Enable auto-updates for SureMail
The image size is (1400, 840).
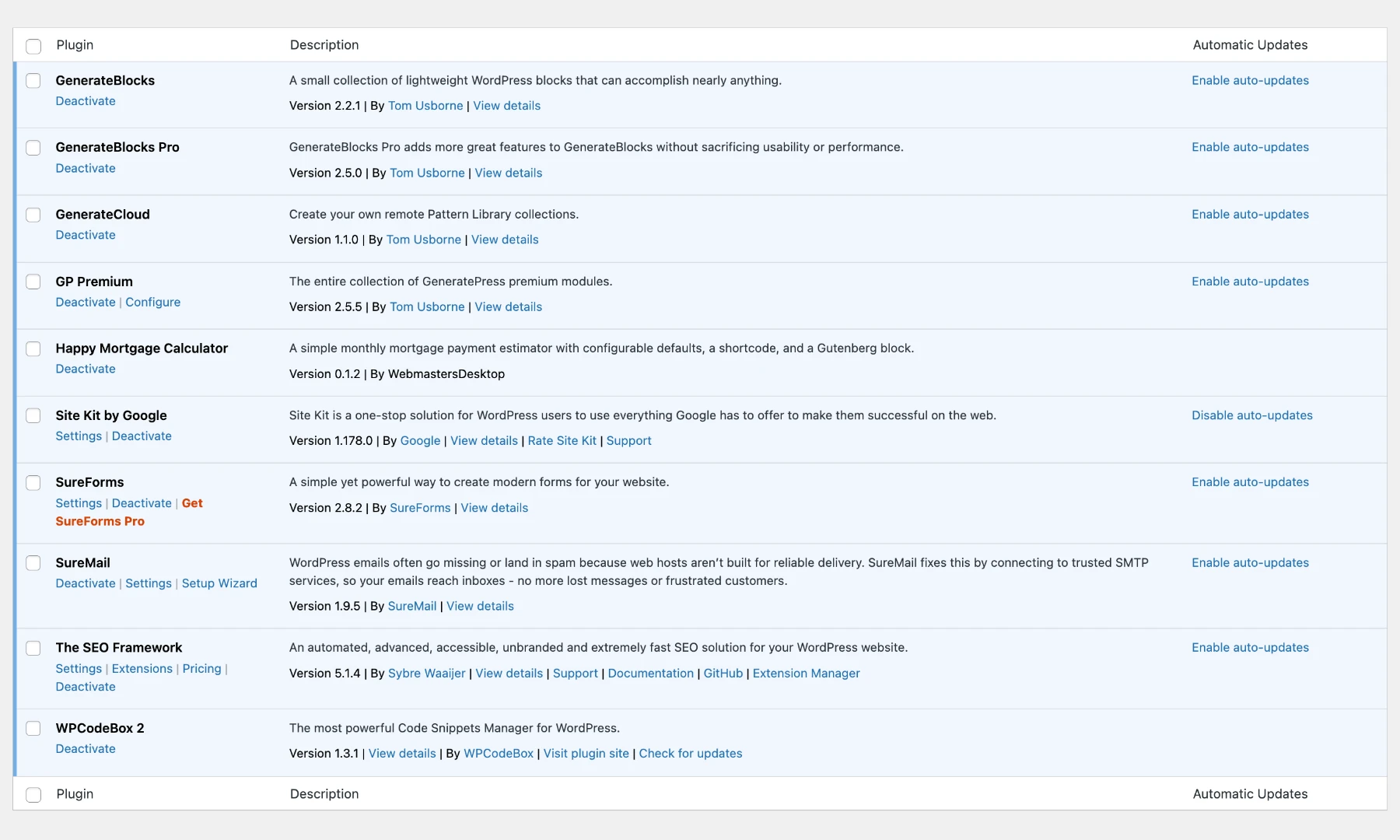1250,562
